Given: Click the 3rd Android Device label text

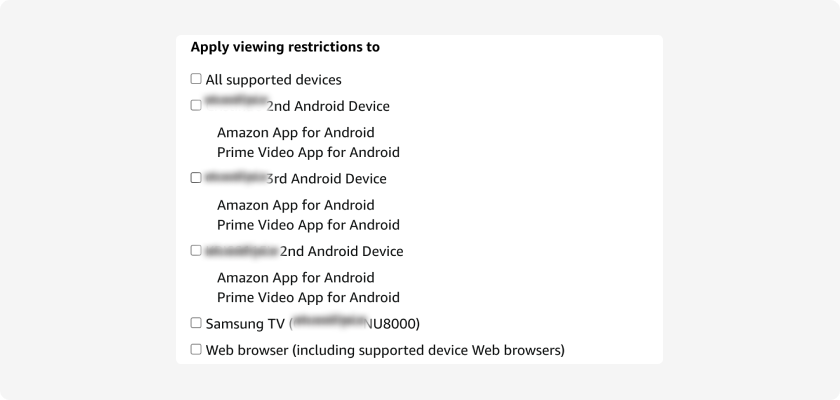Looking at the screenshot, I should [326, 179].
